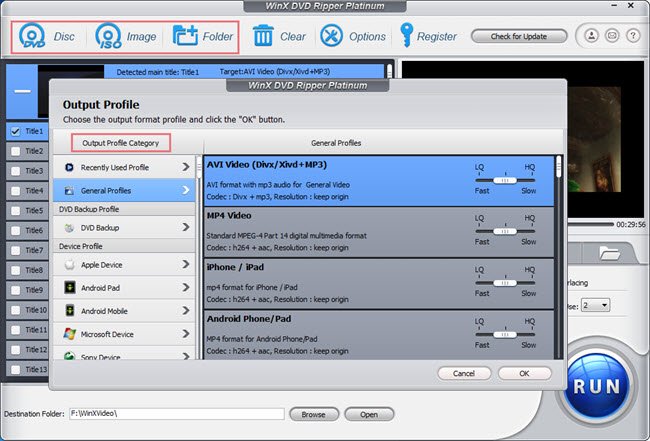
Task: Click the General Profiles column header
Action: click(x=336, y=143)
